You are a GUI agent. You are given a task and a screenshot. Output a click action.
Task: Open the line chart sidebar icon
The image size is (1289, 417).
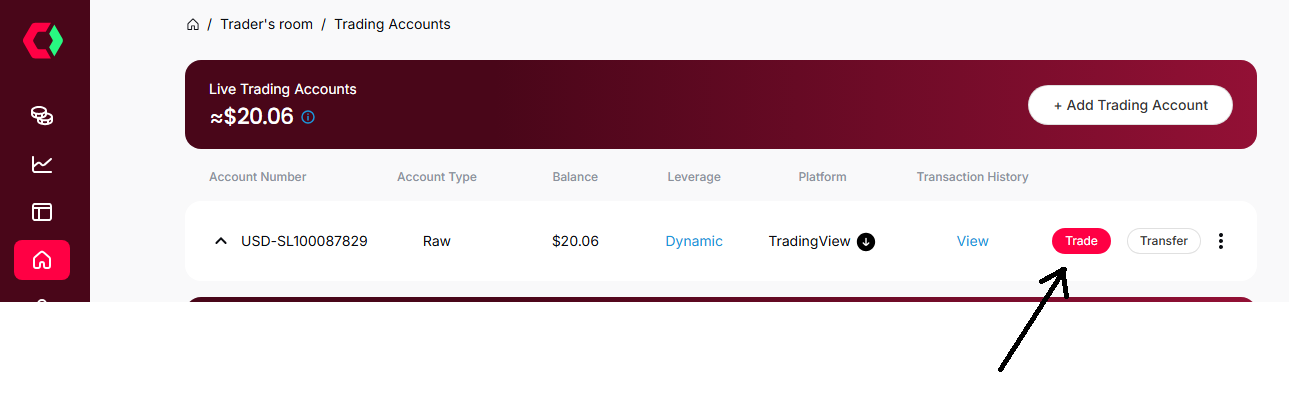(42, 164)
